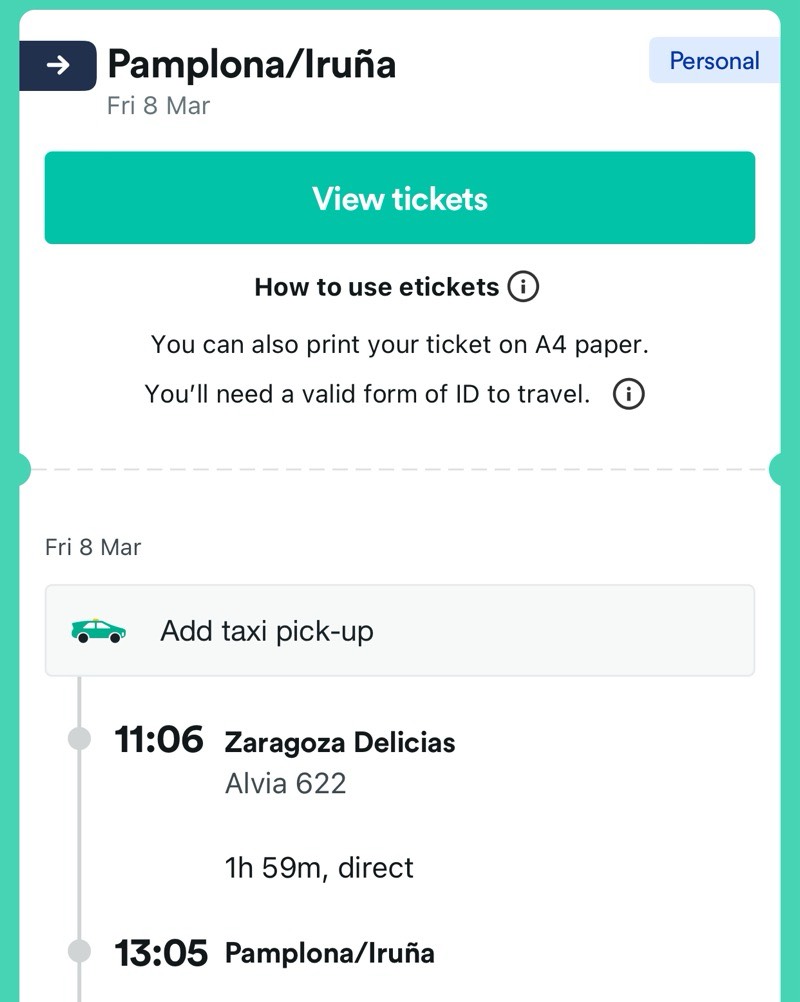The width and height of the screenshot is (800, 1002).
Task: Click the arrival dot on the journey timeline
Action: pyautogui.click(x=79, y=952)
